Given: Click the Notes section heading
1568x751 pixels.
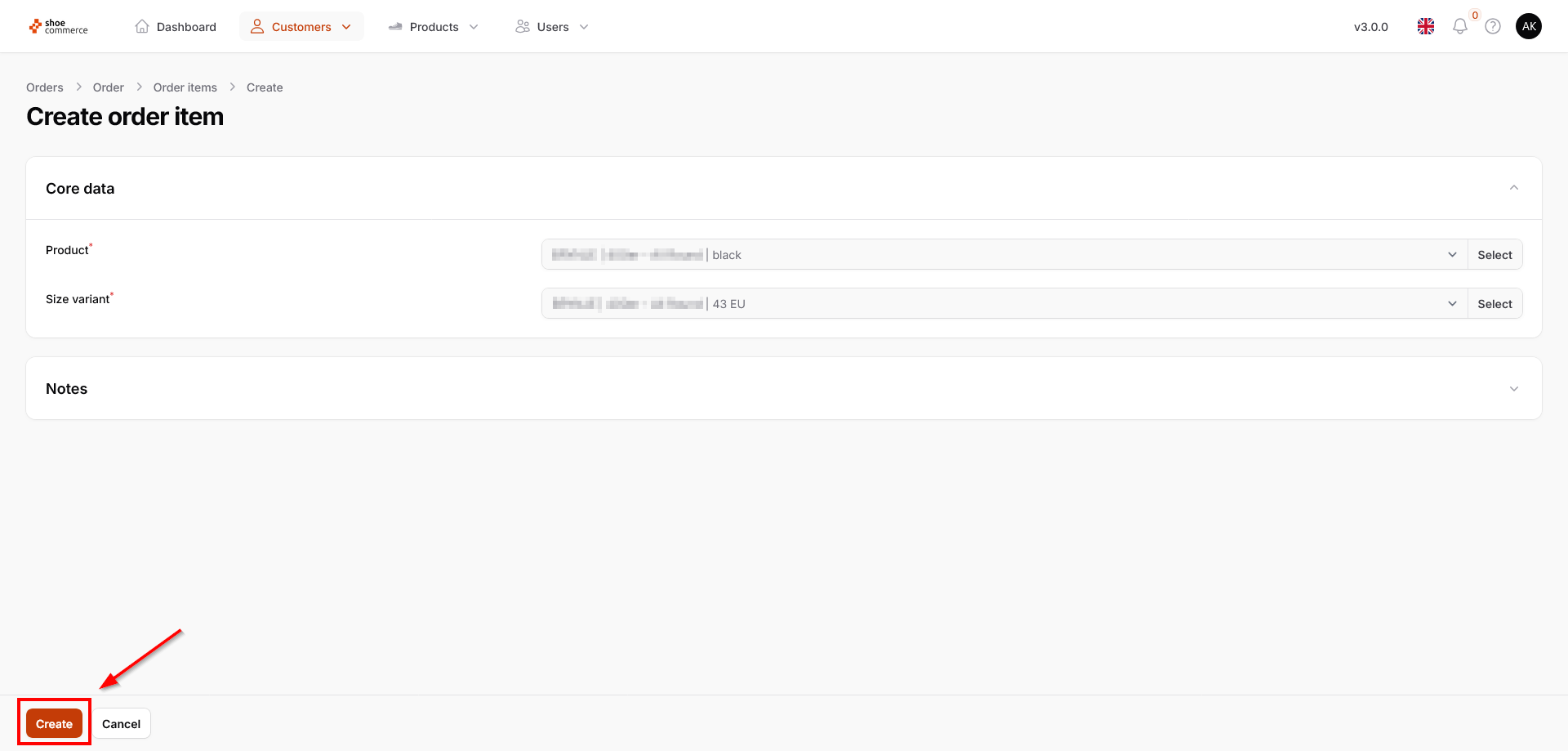Looking at the screenshot, I should coord(67,389).
